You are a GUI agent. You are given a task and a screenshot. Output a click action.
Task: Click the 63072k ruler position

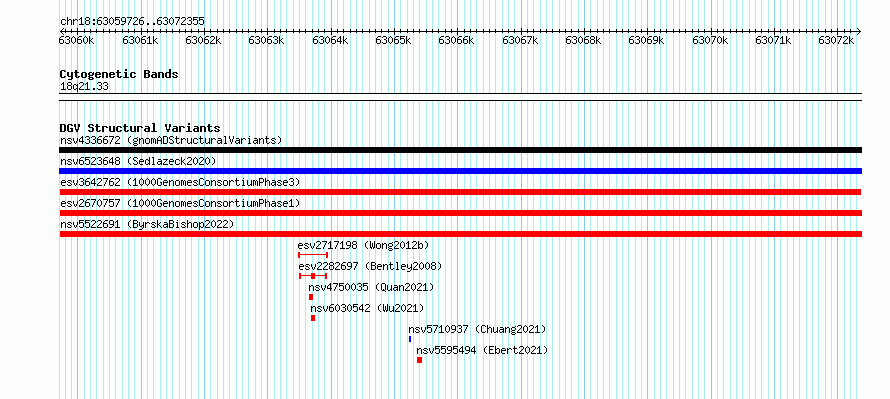pos(837,40)
